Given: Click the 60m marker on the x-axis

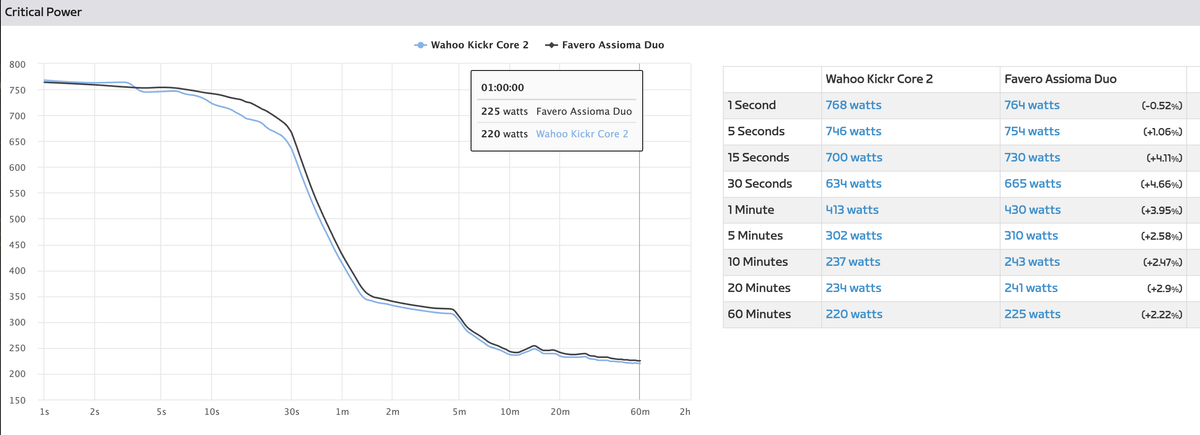Looking at the screenshot, I should (x=638, y=412).
